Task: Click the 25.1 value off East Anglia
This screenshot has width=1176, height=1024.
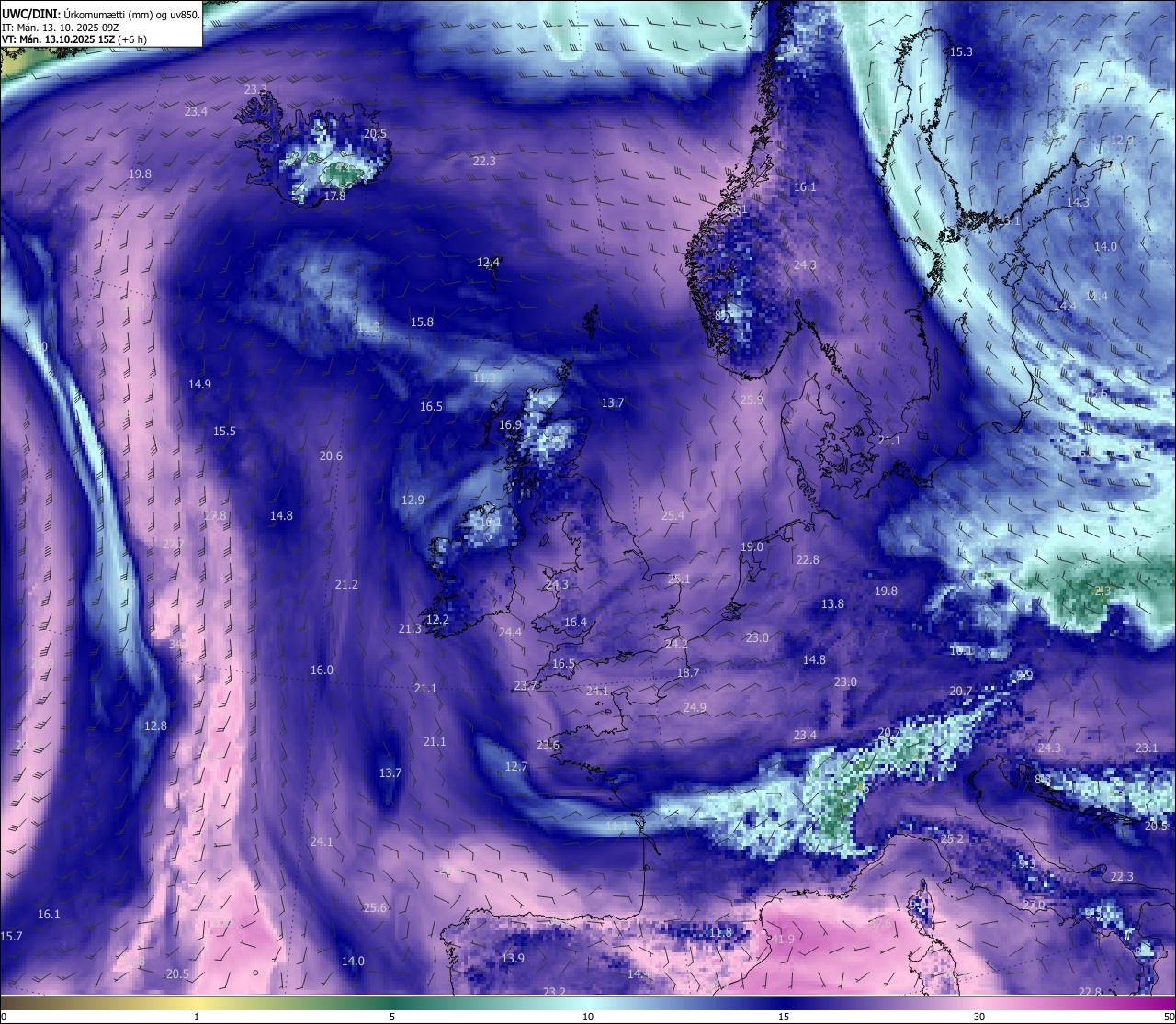Action: [678, 579]
